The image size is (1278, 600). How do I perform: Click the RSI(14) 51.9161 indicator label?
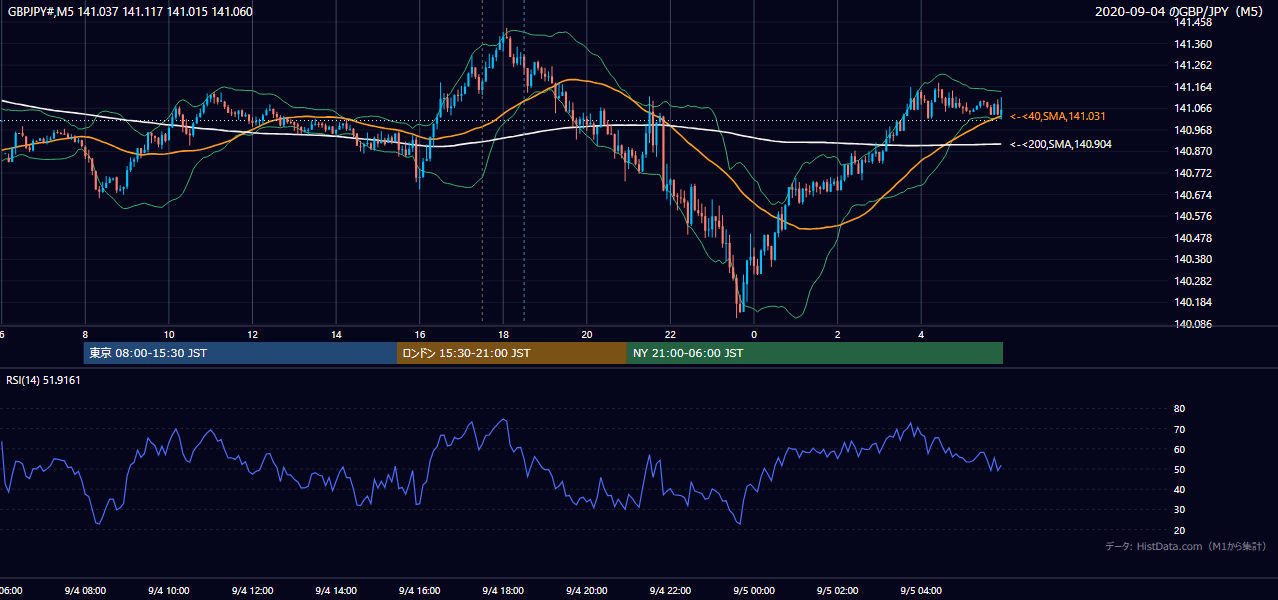[x=44, y=380]
